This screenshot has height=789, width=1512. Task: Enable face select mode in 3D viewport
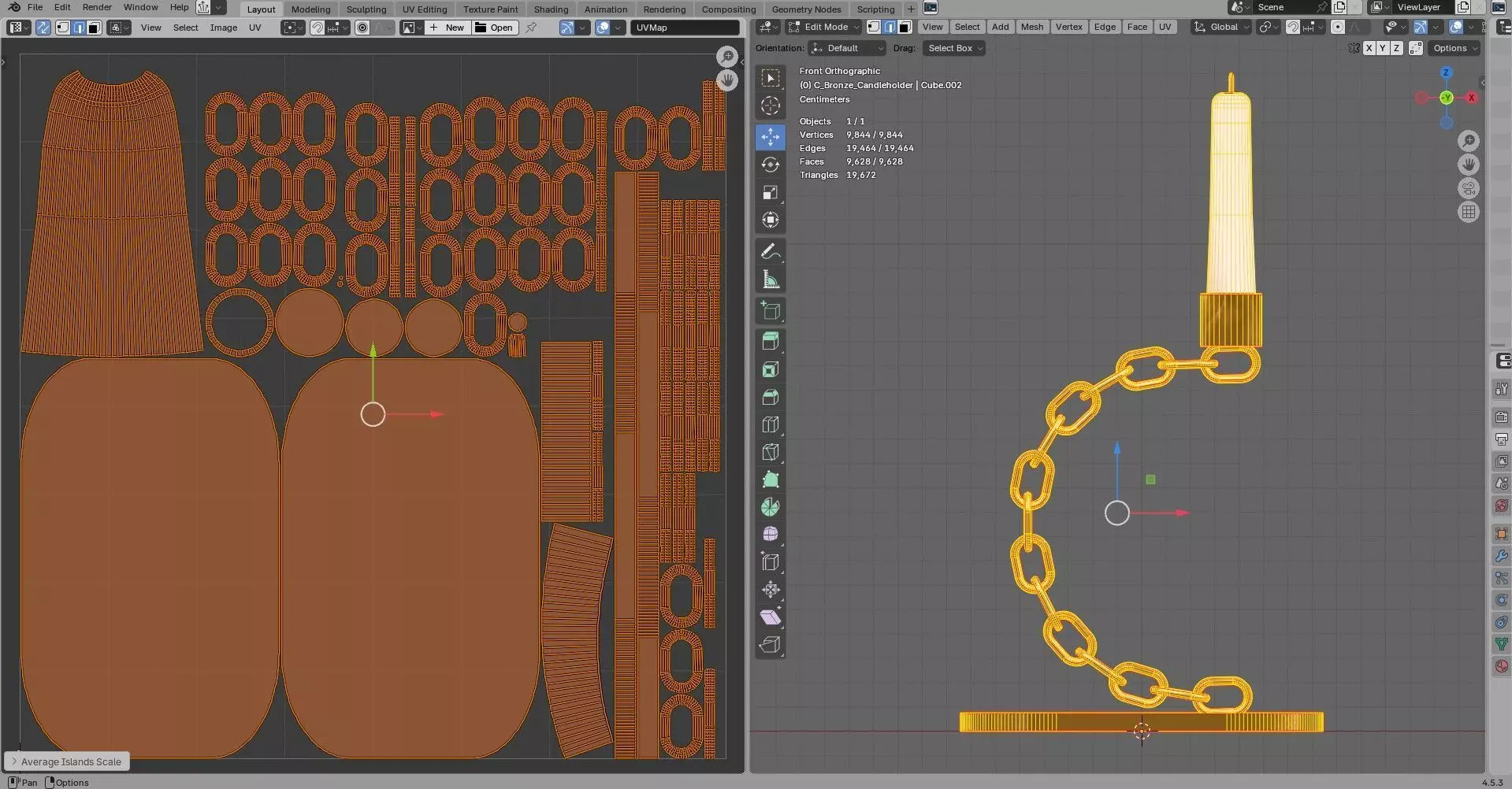tap(905, 27)
